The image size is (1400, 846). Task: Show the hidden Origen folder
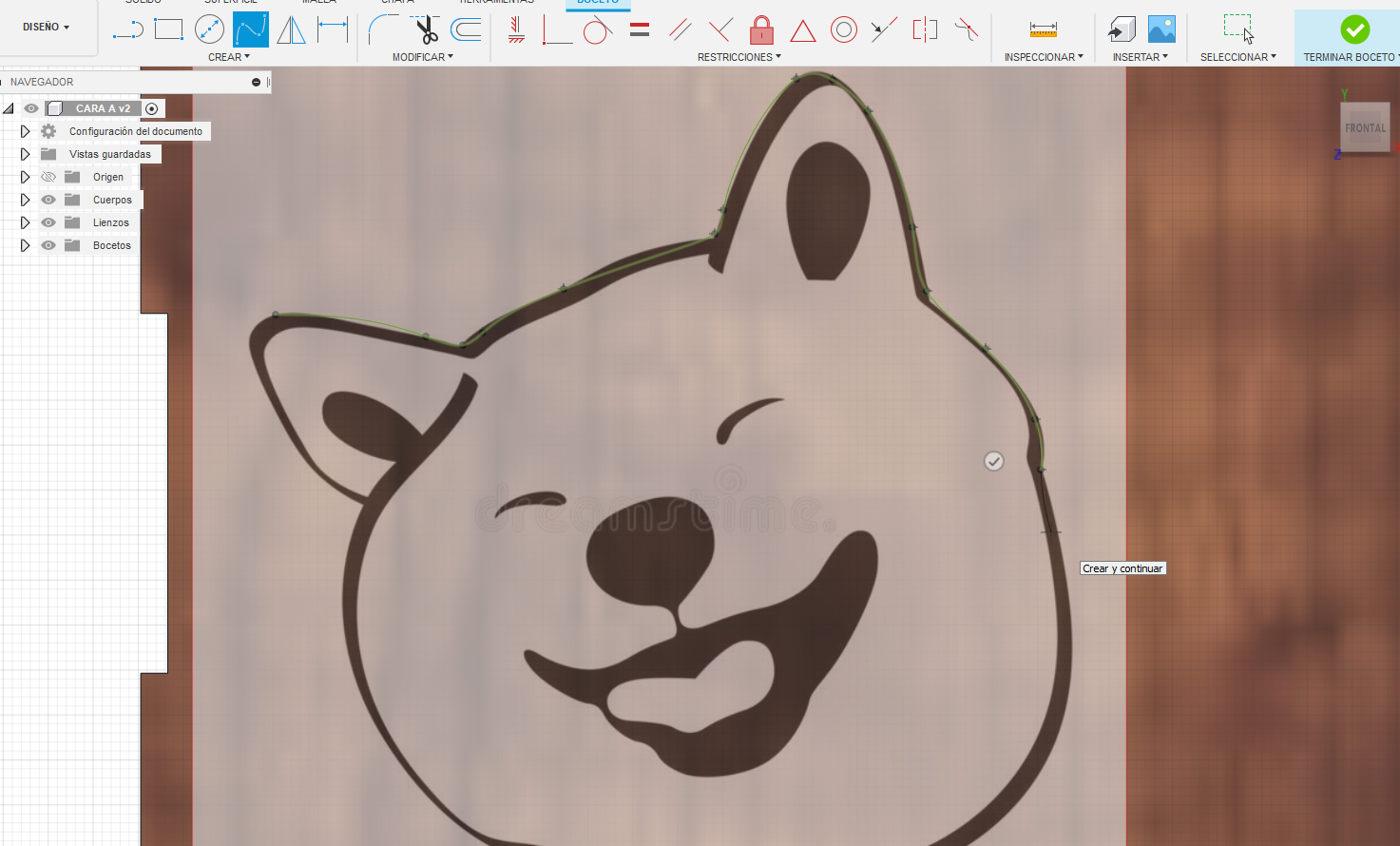click(48, 177)
